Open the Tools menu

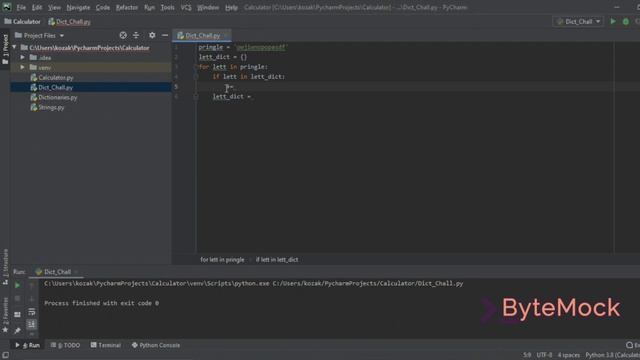[x=167, y=7]
